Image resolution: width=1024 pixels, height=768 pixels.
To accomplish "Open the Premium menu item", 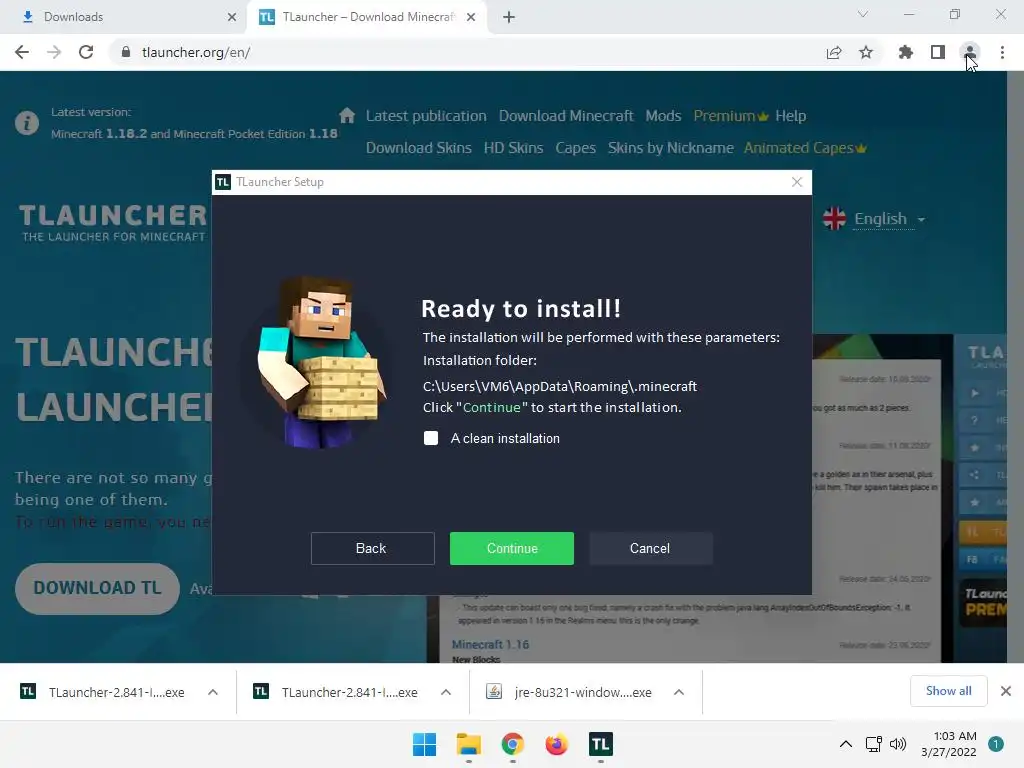I will 731,116.
